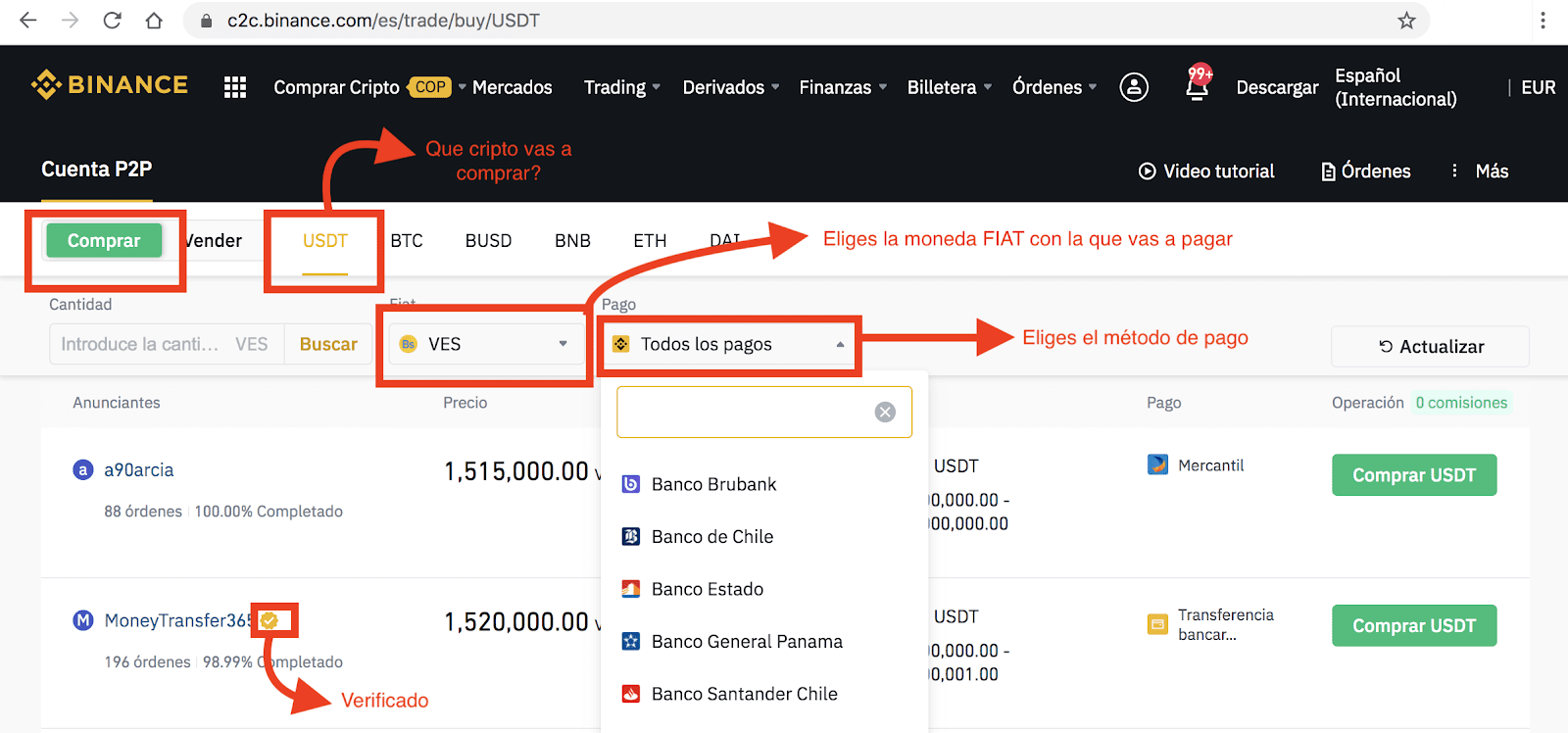Select Banco General Panama payment option
Image resolution: width=1568 pixels, height=733 pixels.
764,642
